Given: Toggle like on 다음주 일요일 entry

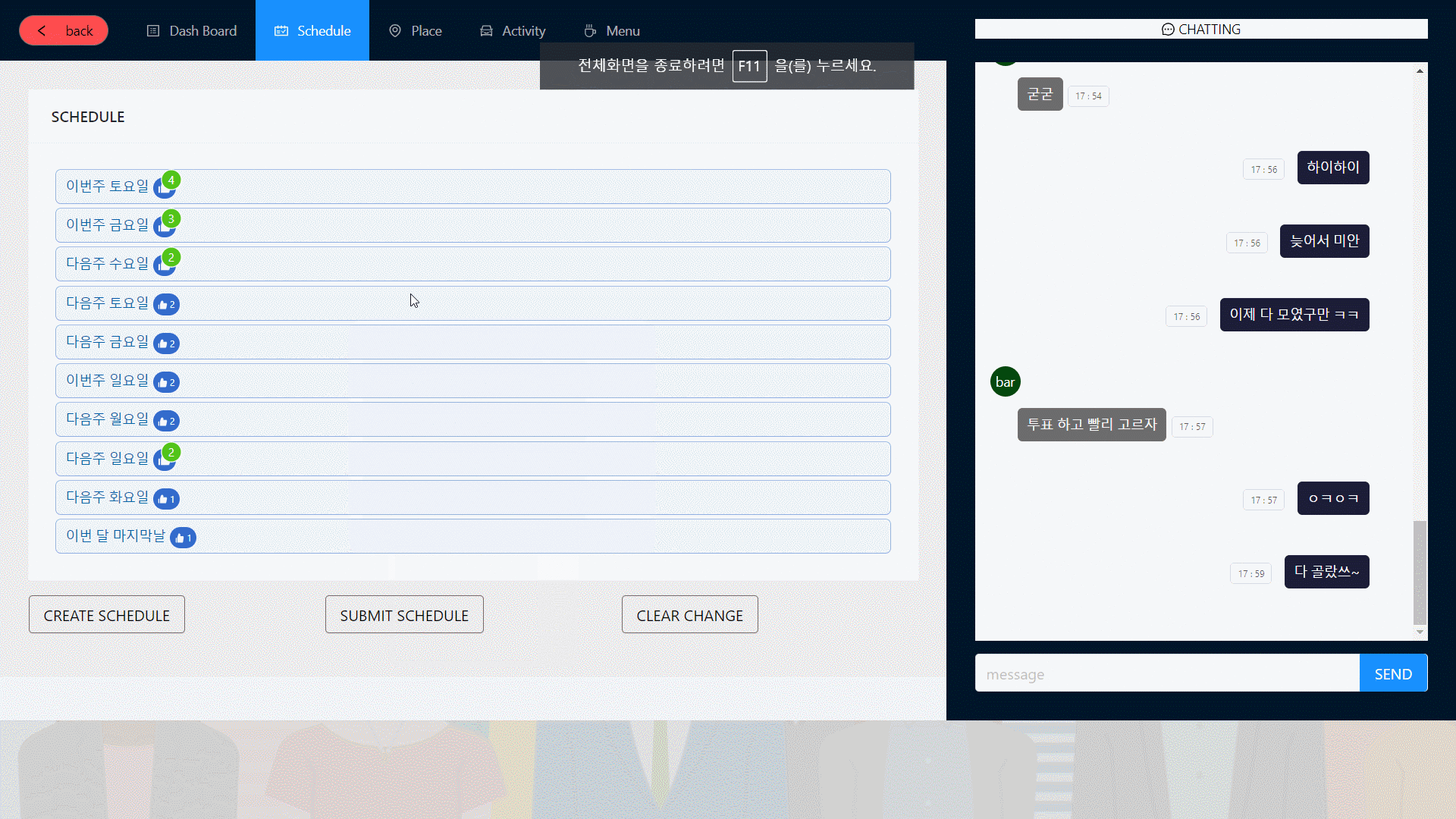Looking at the screenshot, I should point(164,460).
